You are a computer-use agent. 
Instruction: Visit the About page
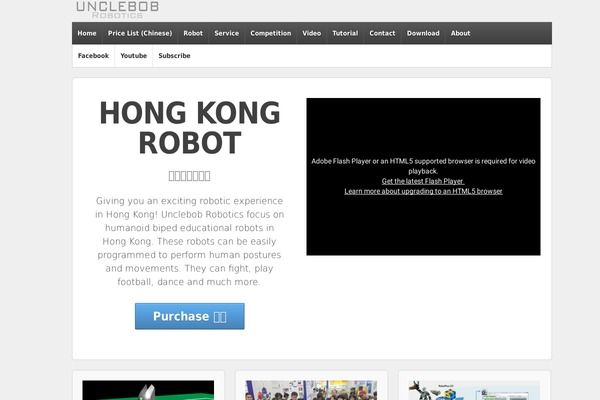[x=460, y=33]
